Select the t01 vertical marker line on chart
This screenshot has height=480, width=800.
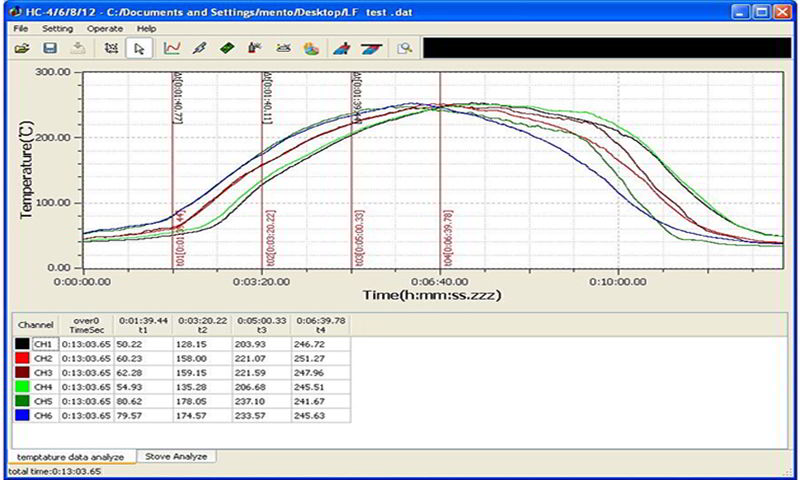(x=172, y=170)
